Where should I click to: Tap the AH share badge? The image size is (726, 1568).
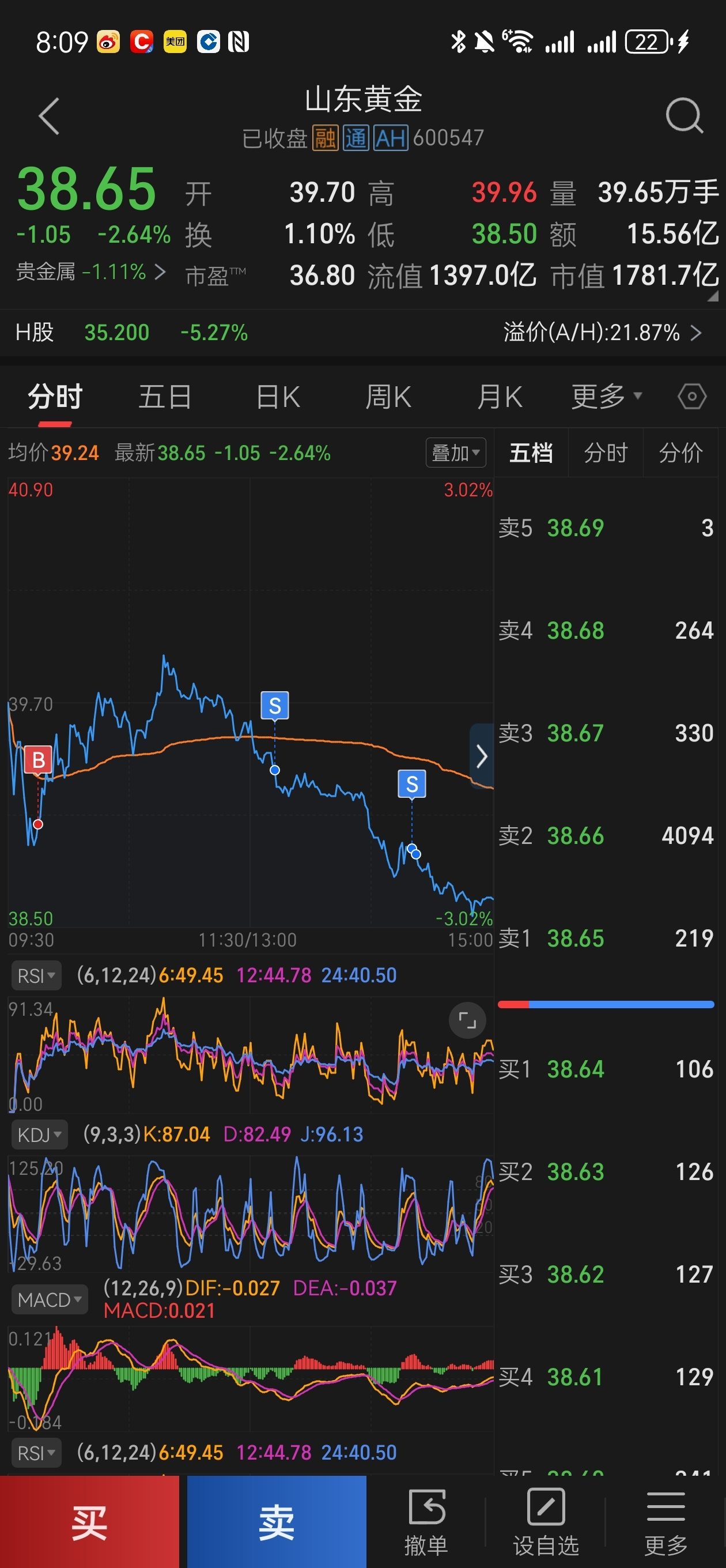tap(390, 138)
